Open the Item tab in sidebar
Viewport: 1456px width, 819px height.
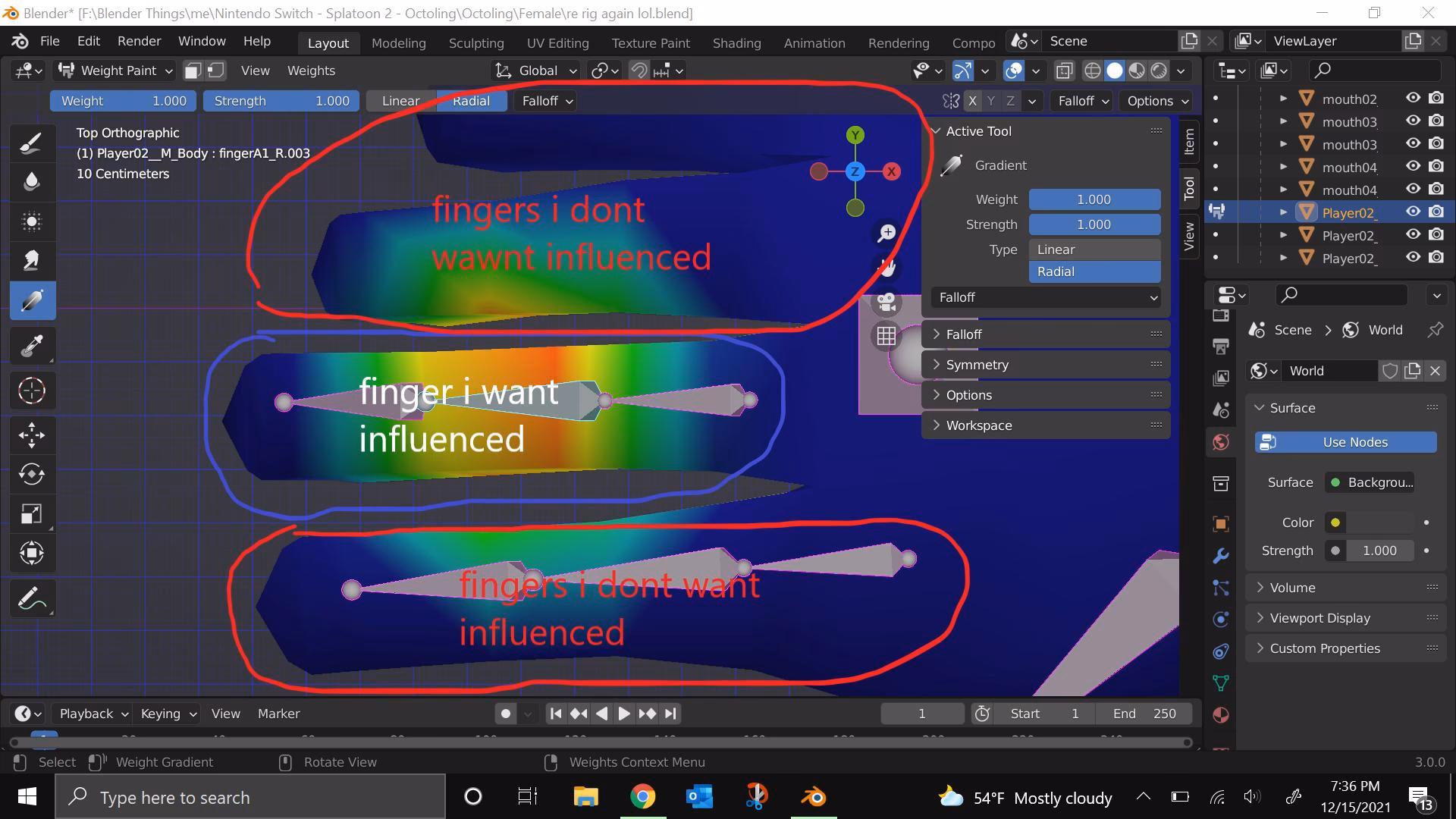(1188, 142)
